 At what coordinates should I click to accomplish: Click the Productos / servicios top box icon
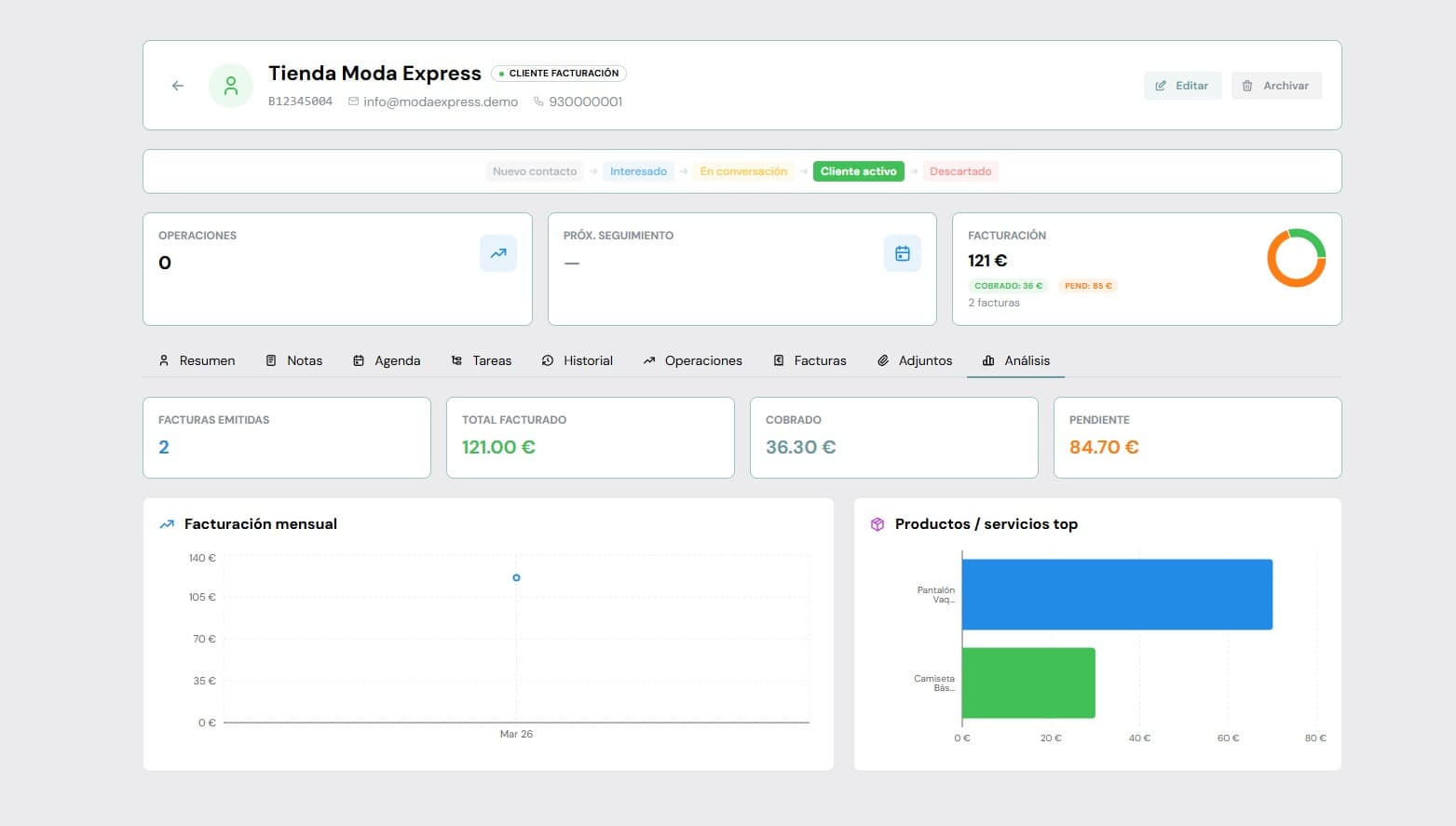tap(877, 524)
